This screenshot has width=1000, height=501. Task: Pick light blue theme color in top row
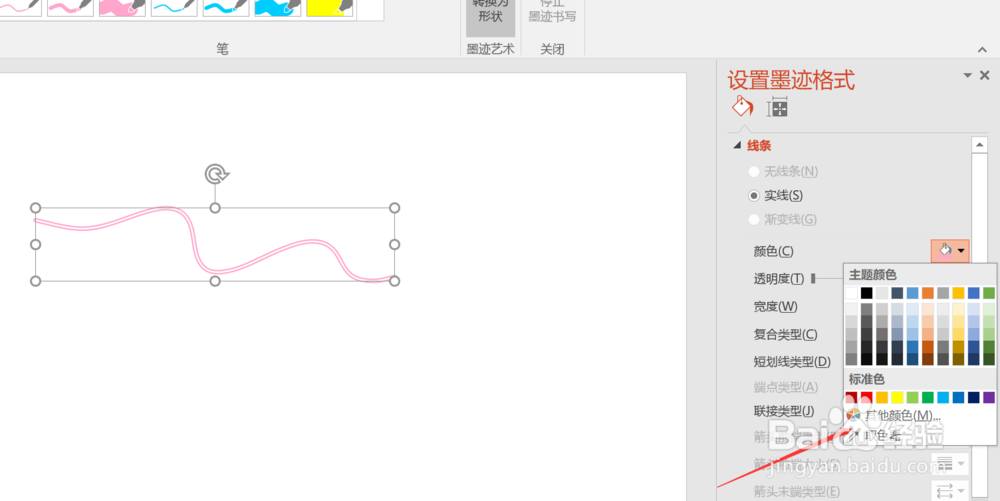click(913, 293)
